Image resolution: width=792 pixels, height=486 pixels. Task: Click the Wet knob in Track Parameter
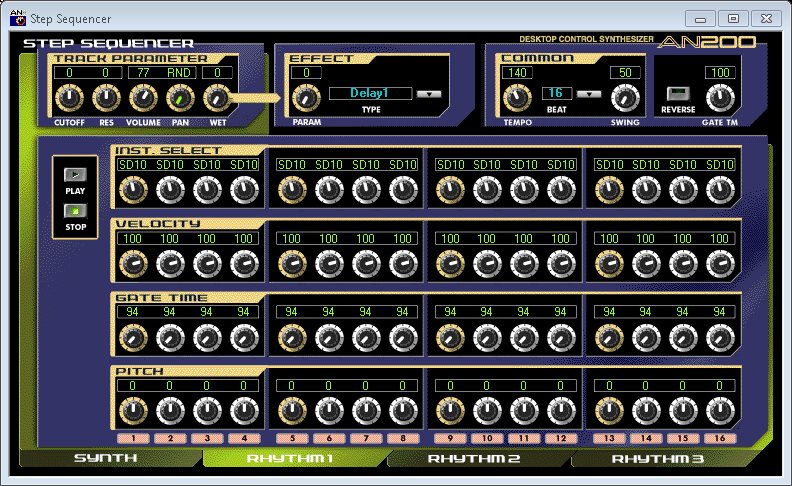pyautogui.click(x=217, y=98)
